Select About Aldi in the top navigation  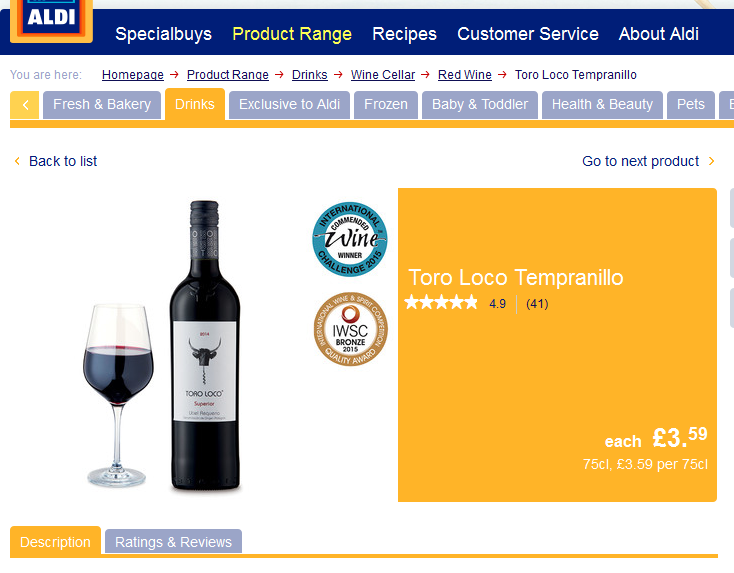tap(659, 34)
